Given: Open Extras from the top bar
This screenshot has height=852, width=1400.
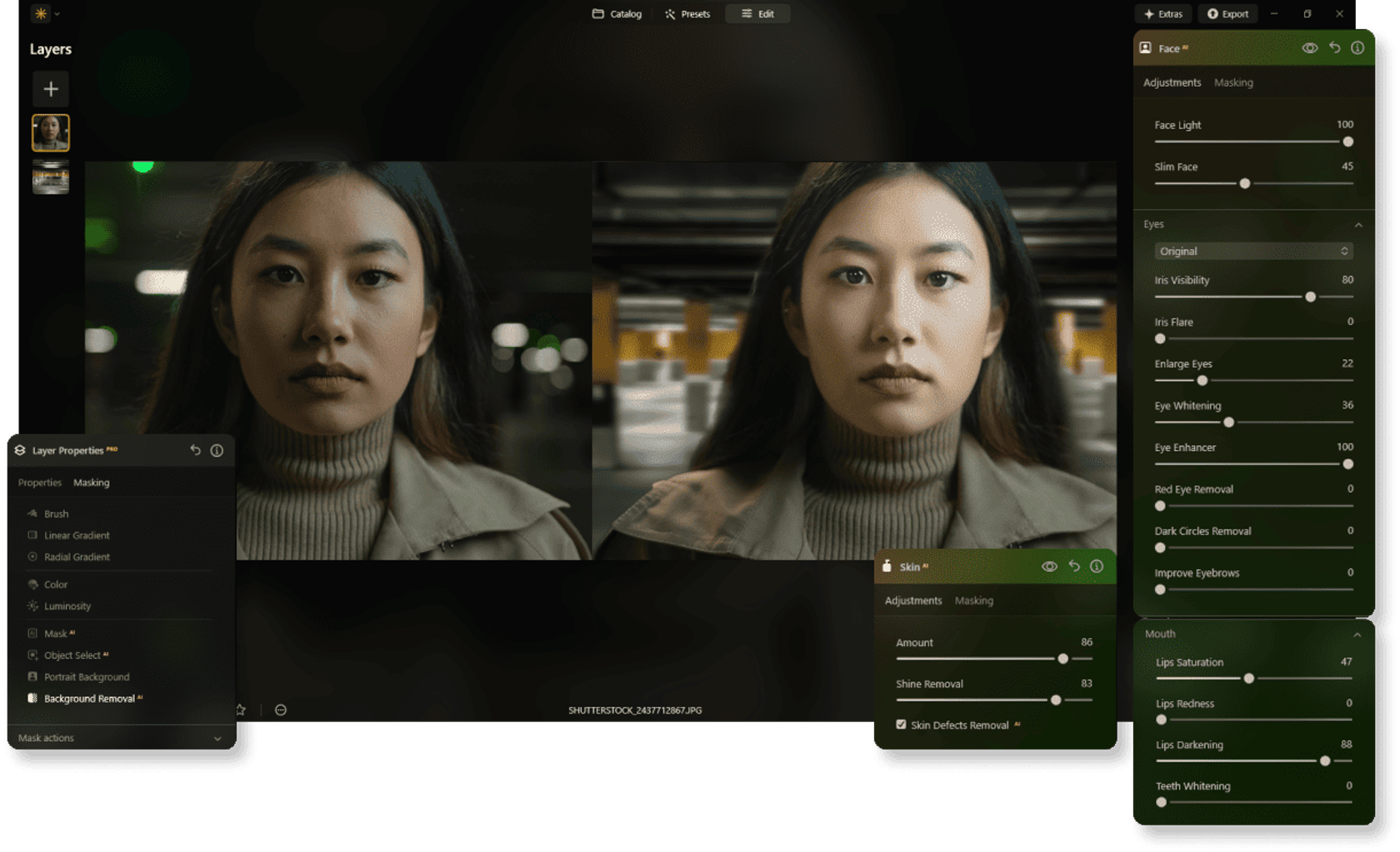Looking at the screenshot, I should pyautogui.click(x=1163, y=14).
